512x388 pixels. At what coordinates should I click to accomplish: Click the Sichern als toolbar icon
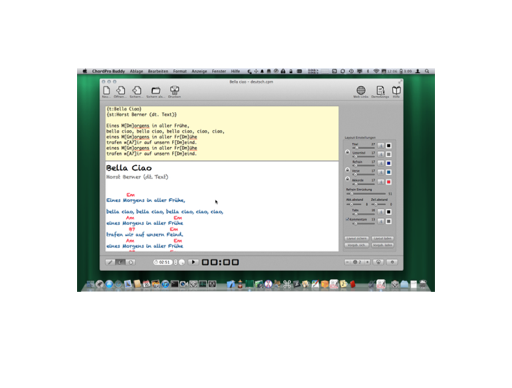point(156,91)
